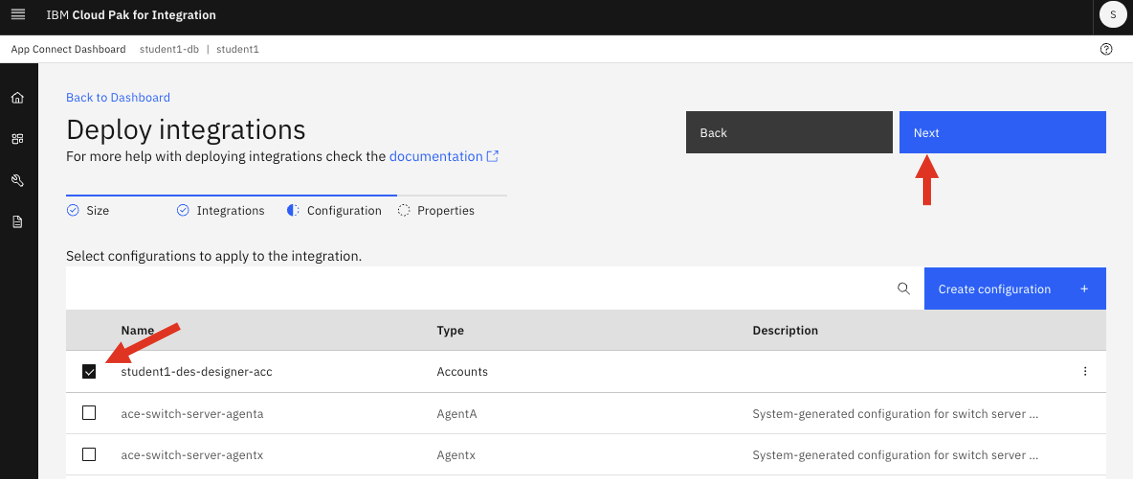Select the Properties step
This screenshot has width=1135, height=479.
[436, 211]
